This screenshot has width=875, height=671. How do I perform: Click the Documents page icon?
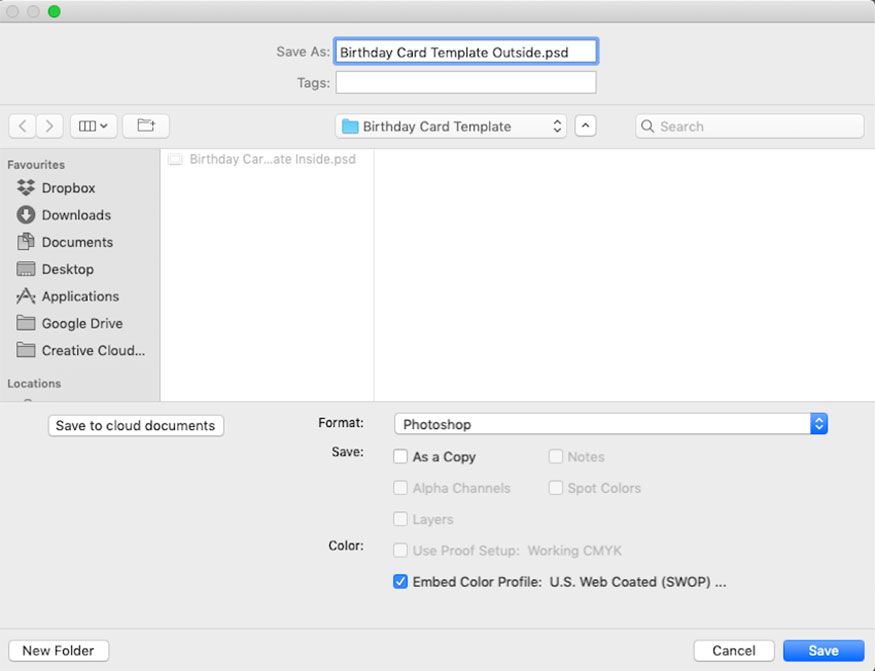coord(26,241)
